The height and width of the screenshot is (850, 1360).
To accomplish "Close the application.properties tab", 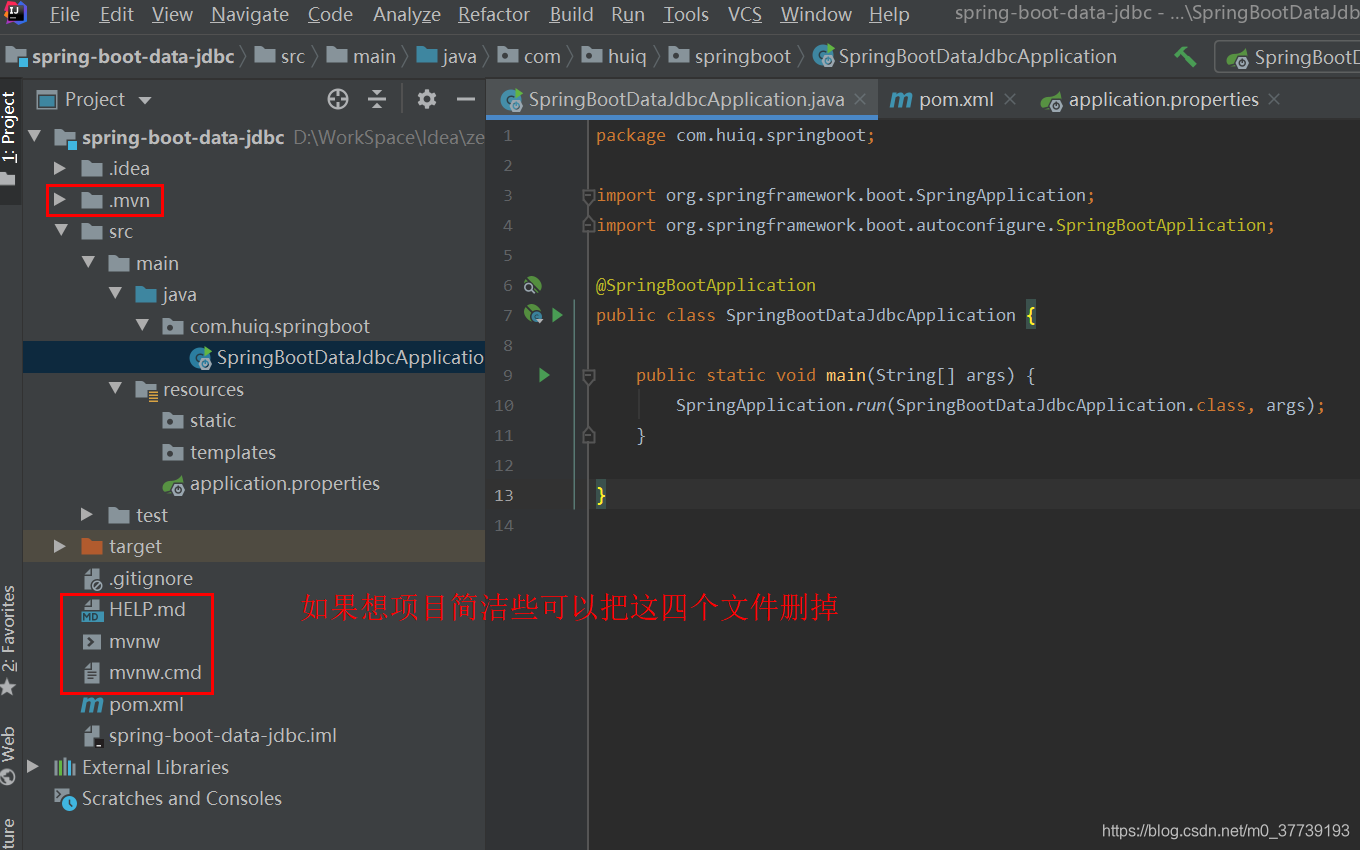I will pyautogui.click(x=1274, y=99).
